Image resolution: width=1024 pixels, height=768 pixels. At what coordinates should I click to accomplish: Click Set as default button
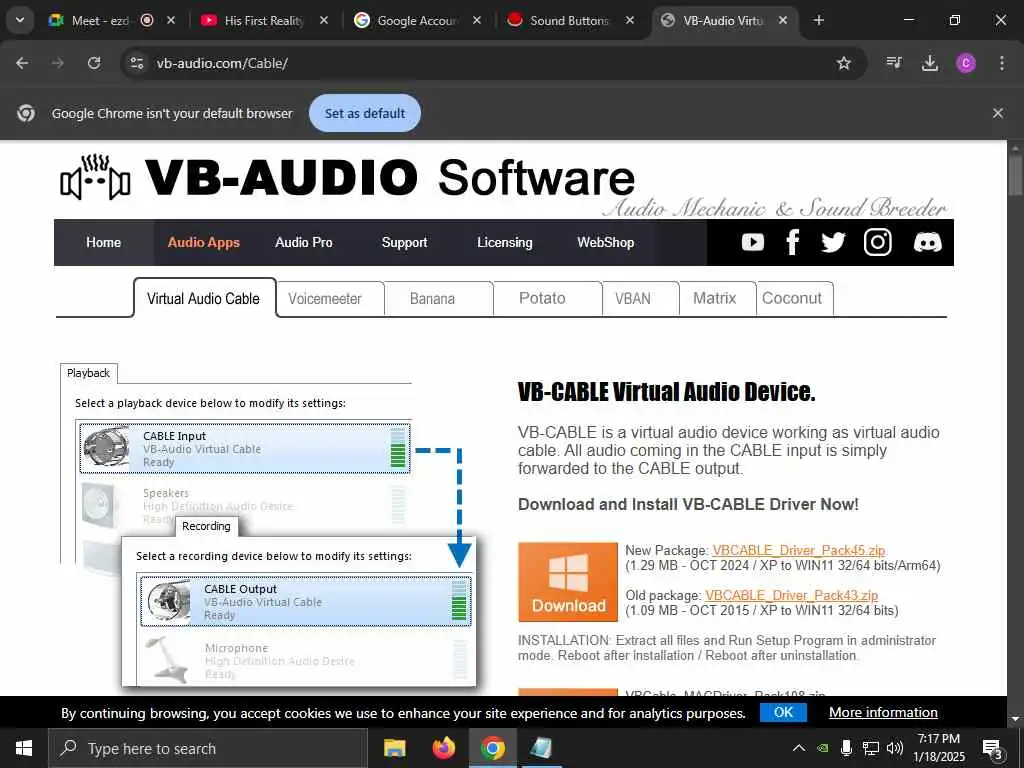364,113
